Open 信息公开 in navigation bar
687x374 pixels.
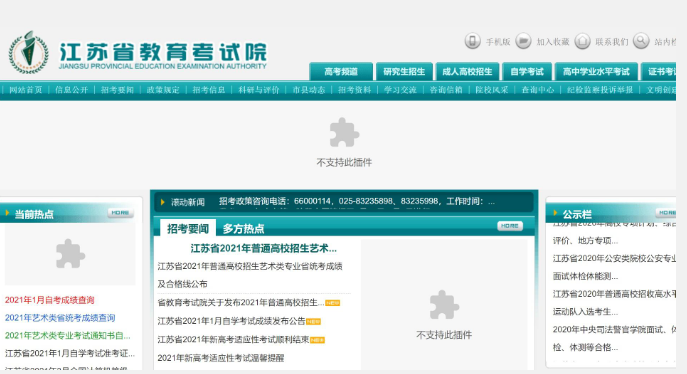pos(71,90)
